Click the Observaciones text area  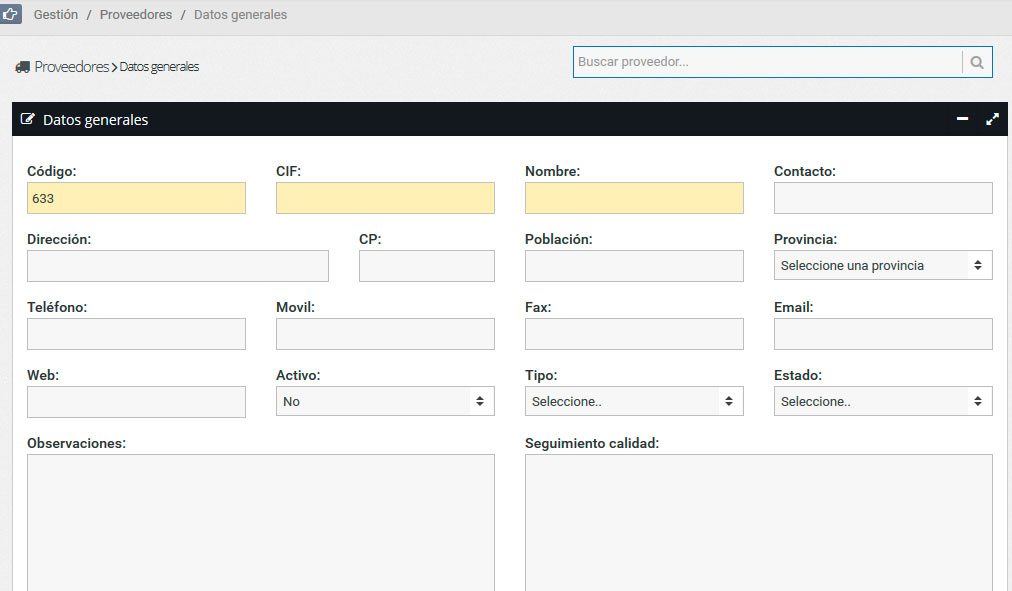[x=261, y=523]
